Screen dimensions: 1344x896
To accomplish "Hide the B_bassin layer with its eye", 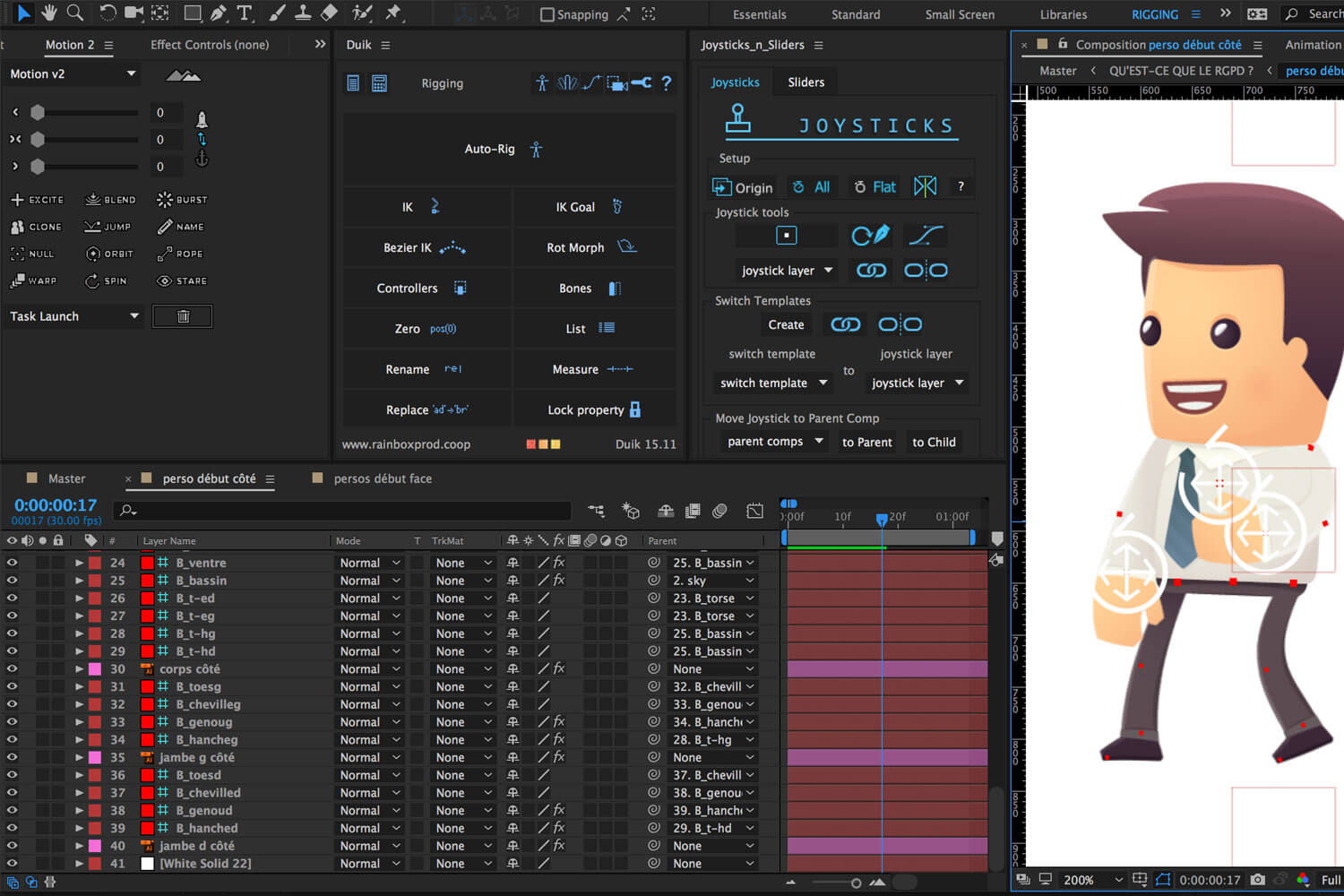I will click(12, 581).
